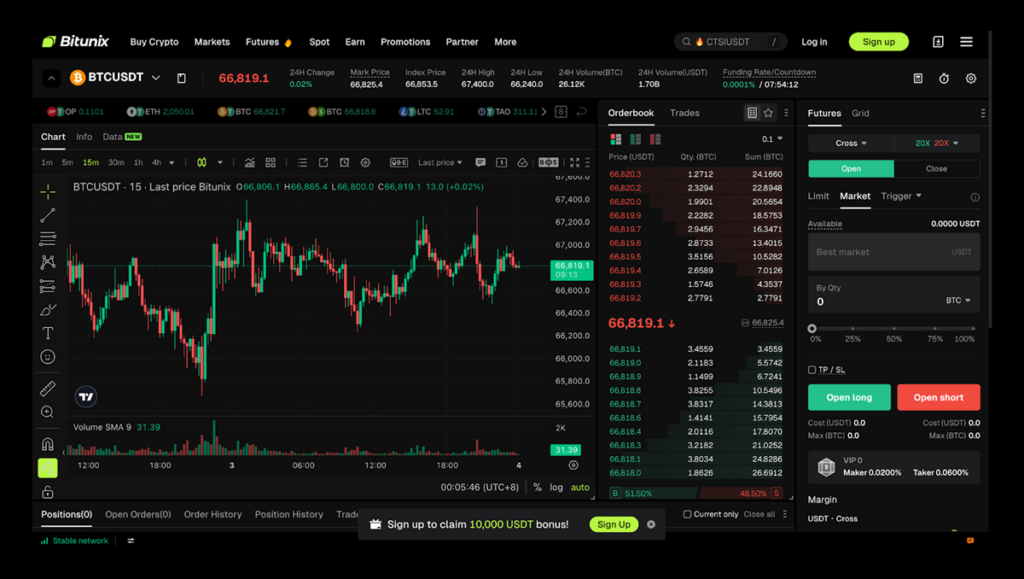Open chart layout grid selector

pyautogui.click(x=270, y=163)
